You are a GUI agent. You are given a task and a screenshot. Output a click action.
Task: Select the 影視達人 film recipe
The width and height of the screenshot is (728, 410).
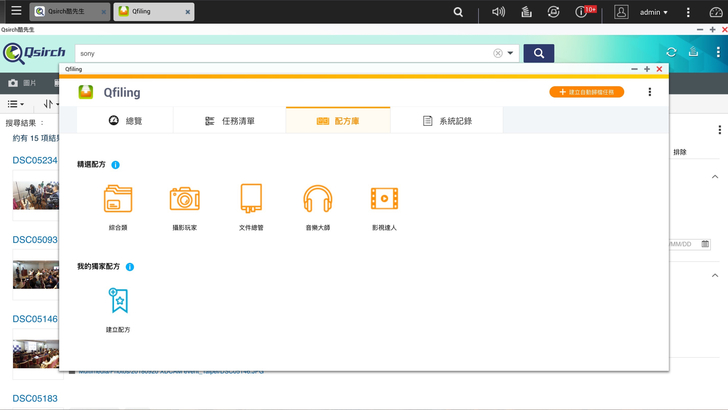click(384, 200)
